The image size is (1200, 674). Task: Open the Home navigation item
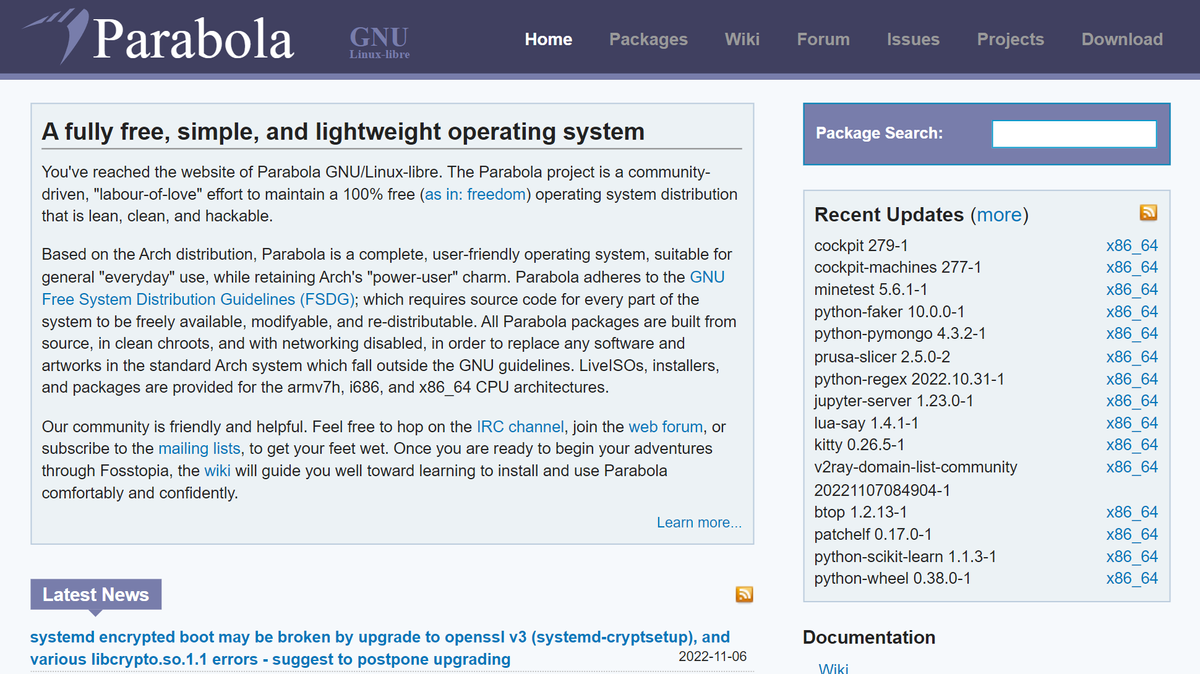548,39
